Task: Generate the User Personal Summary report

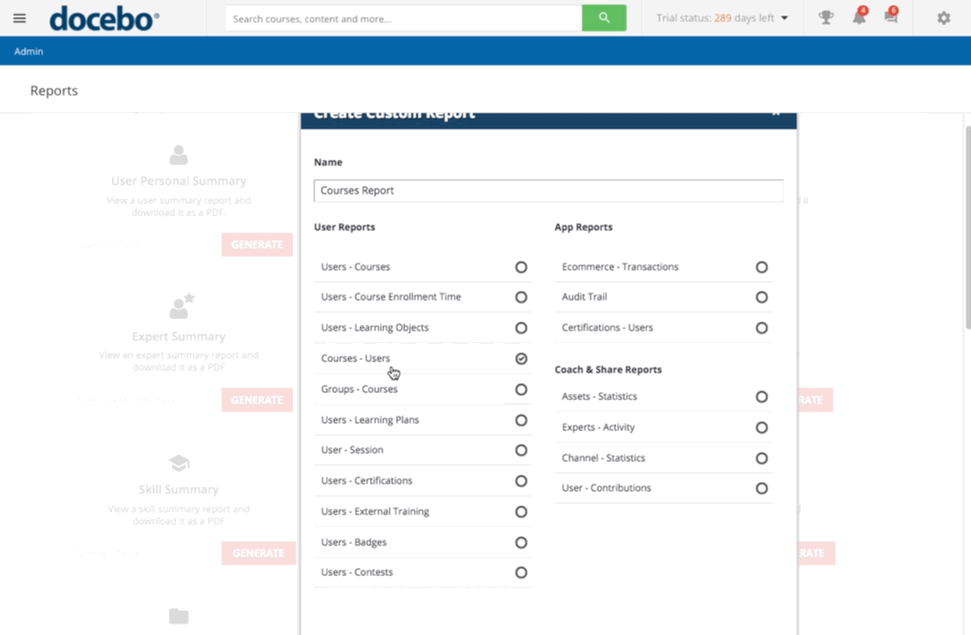Action: pyautogui.click(x=257, y=245)
